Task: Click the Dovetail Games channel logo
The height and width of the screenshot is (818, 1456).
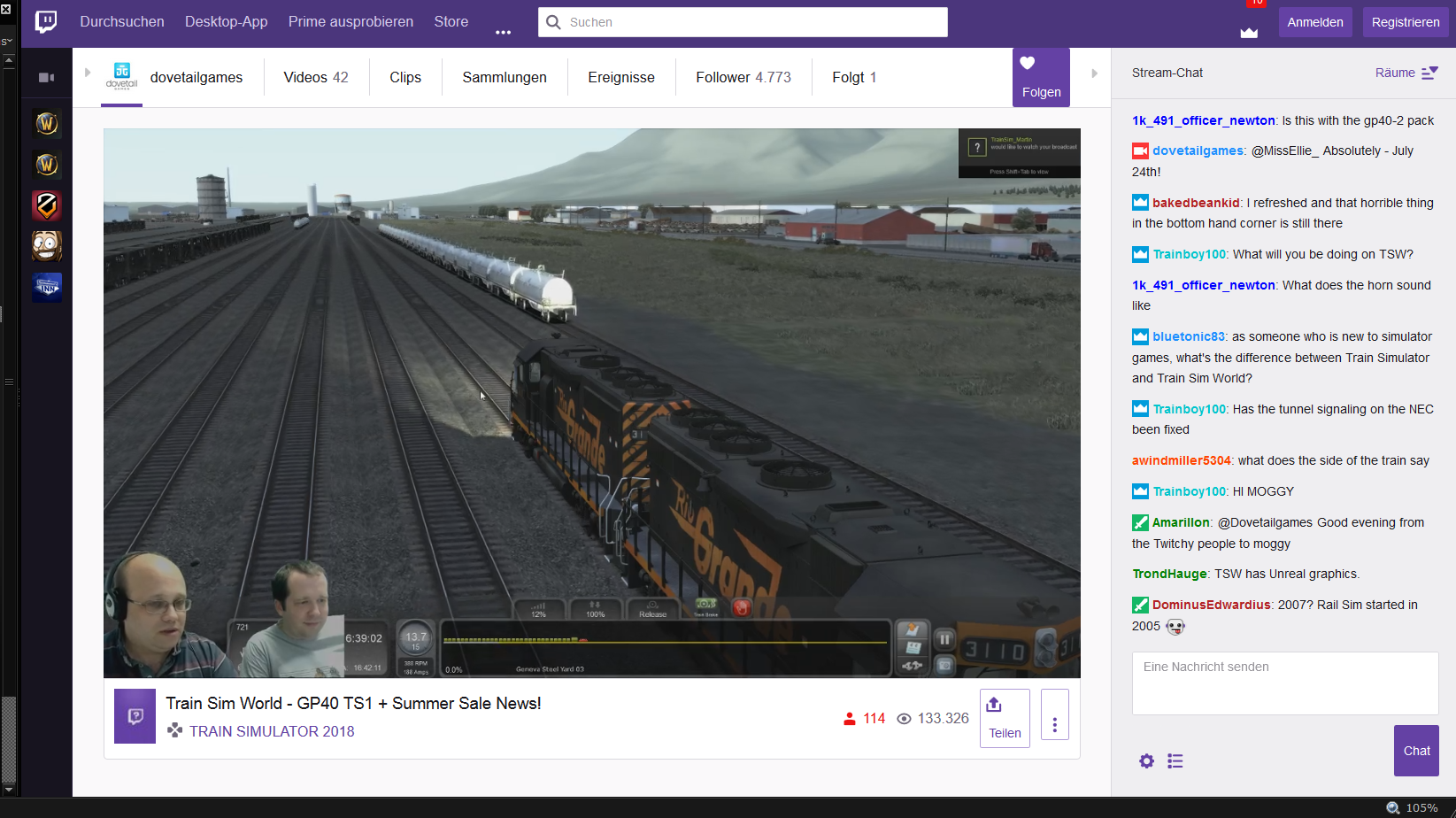Action: coord(121,76)
